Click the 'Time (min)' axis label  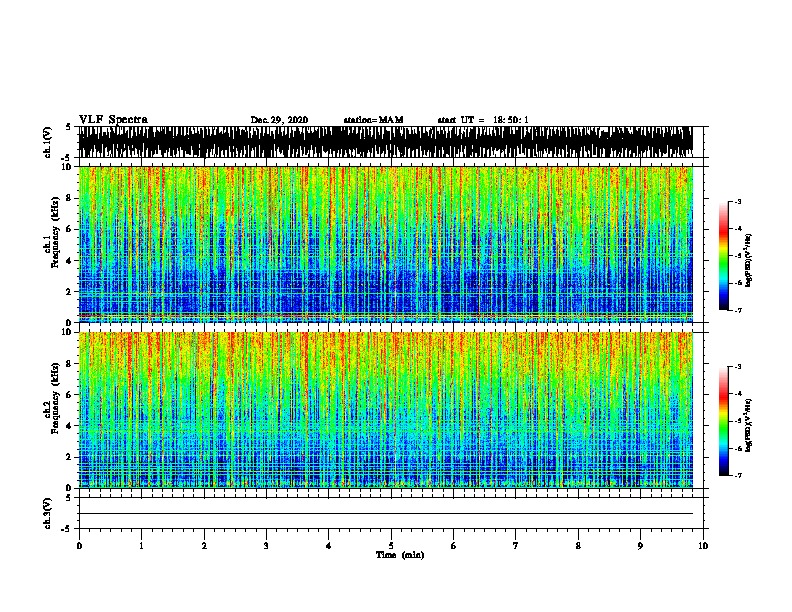pyautogui.click(x=400, y=555)
